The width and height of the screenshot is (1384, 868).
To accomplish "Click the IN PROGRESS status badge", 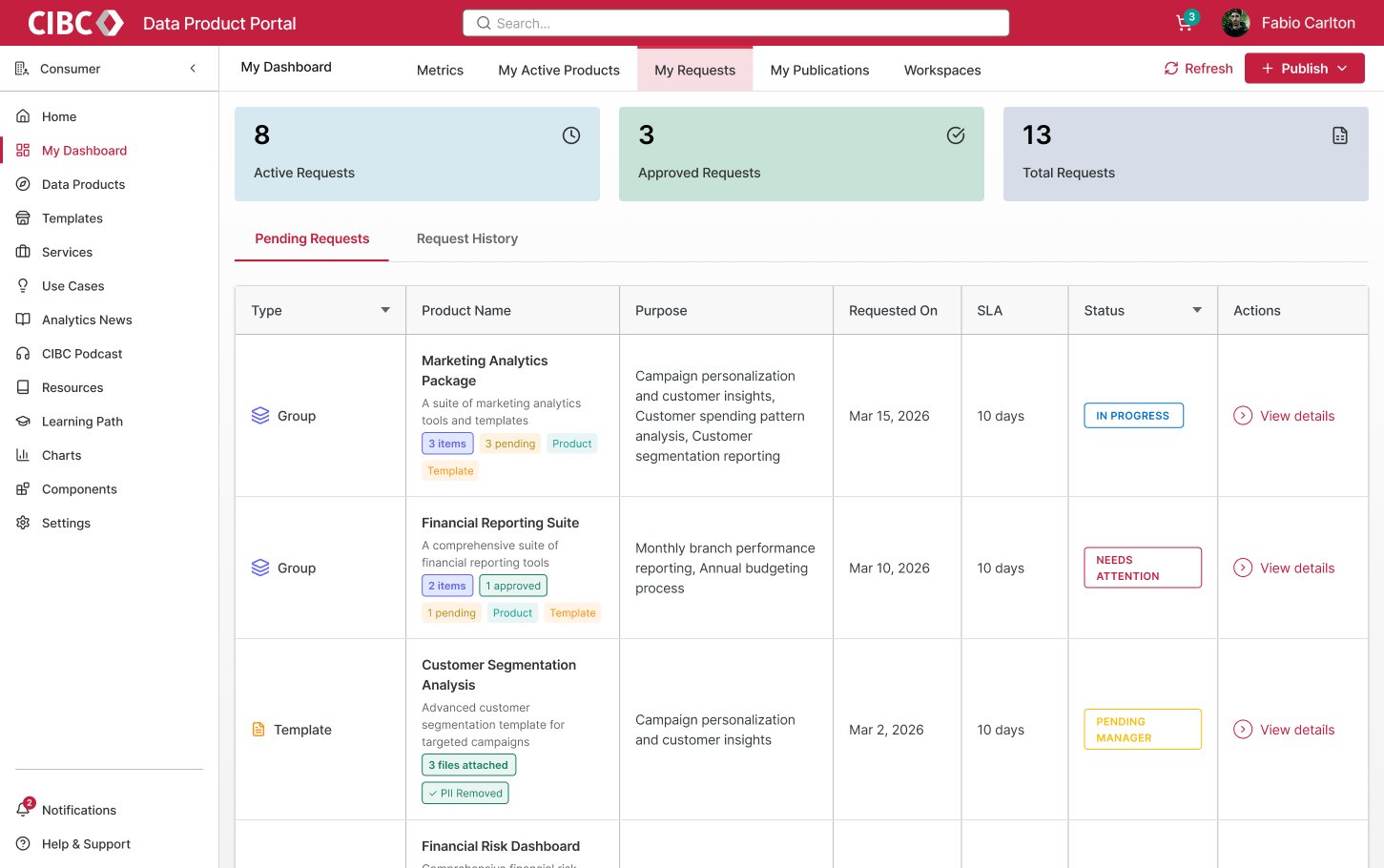I will pyautogui.click(x=1133, y=416).
